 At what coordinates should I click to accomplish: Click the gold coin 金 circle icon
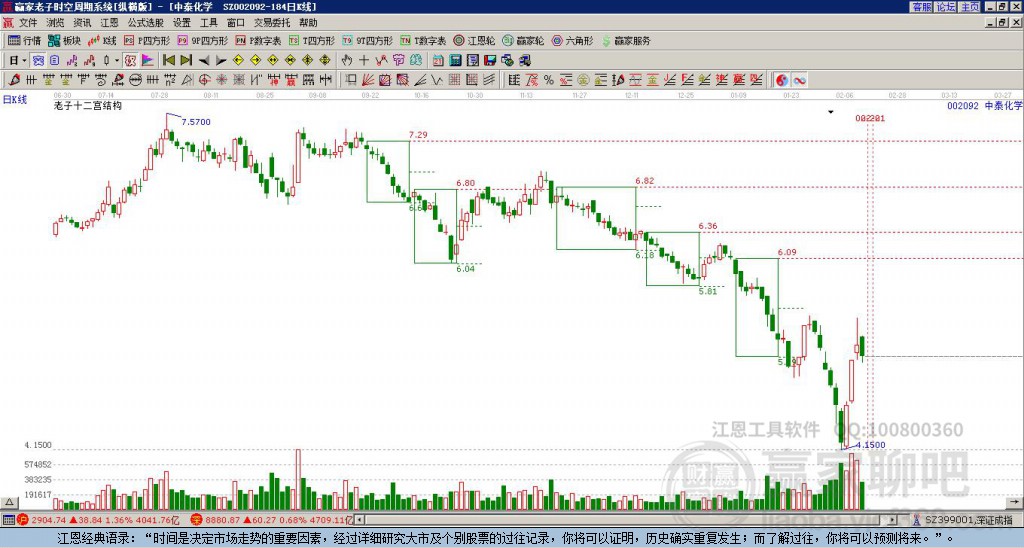pos(583,80)
